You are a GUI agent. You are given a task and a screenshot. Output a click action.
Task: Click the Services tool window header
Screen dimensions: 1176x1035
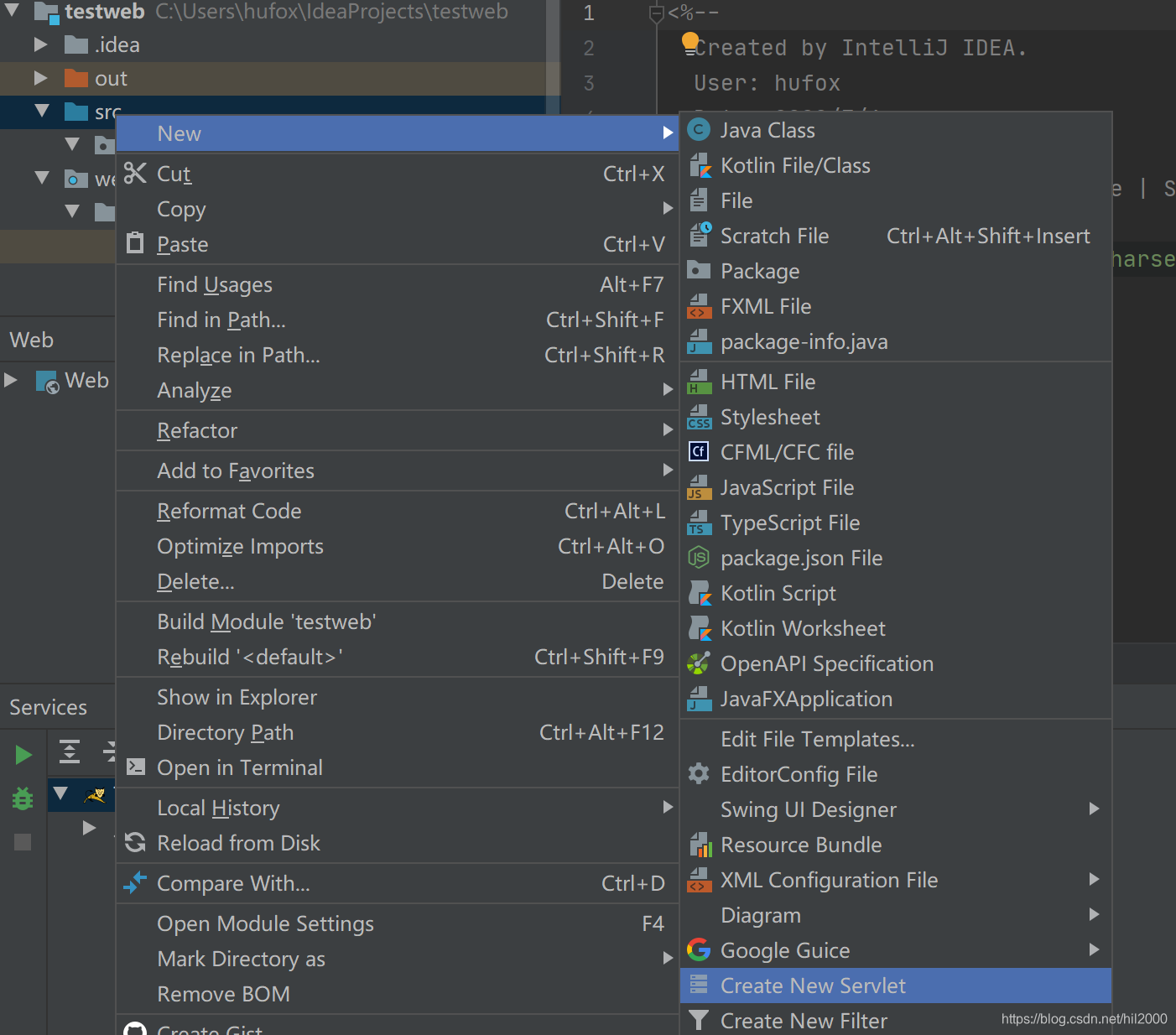[x=48, y=707]
